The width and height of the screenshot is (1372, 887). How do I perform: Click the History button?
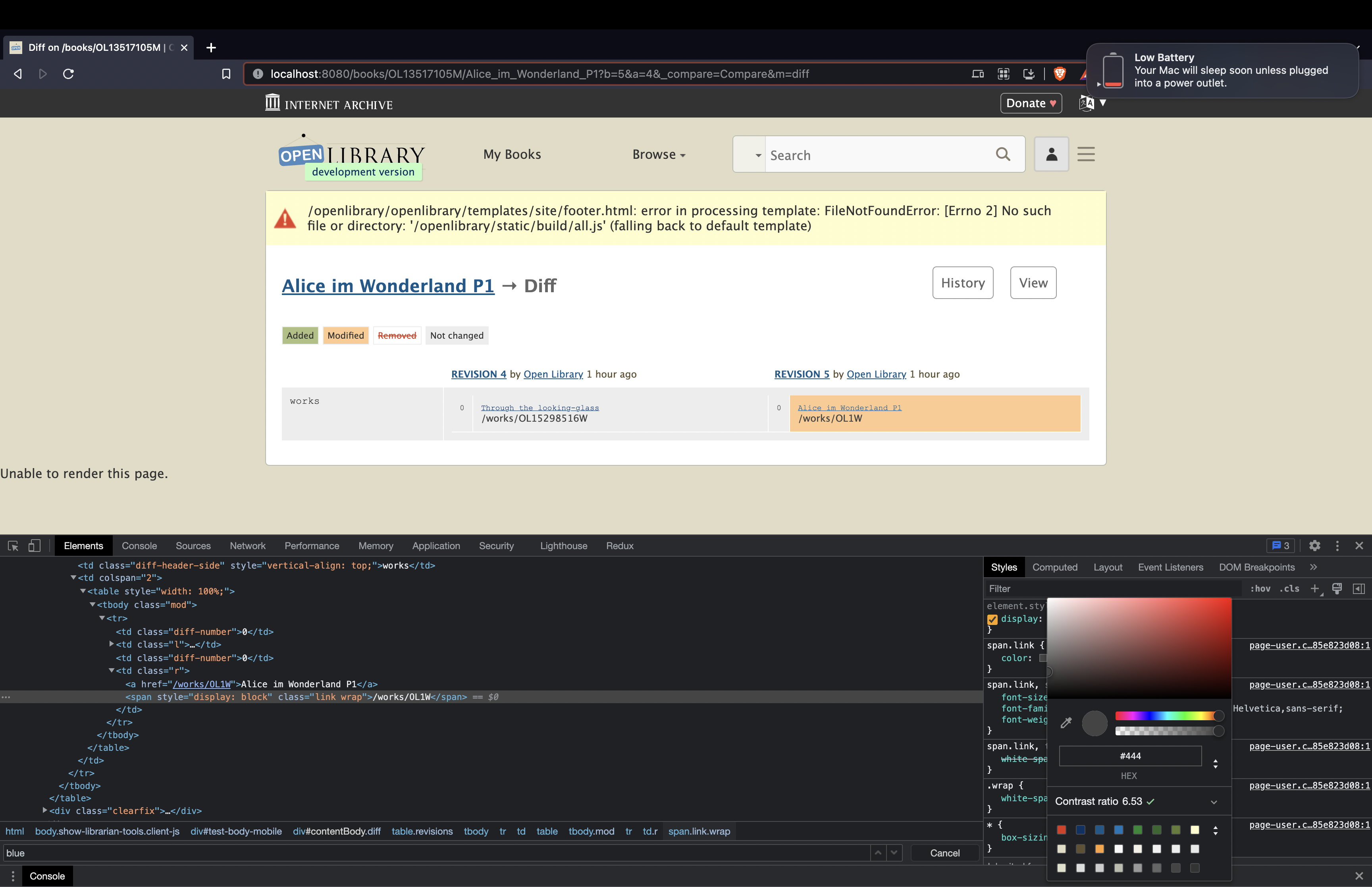[x=963, y=283]
